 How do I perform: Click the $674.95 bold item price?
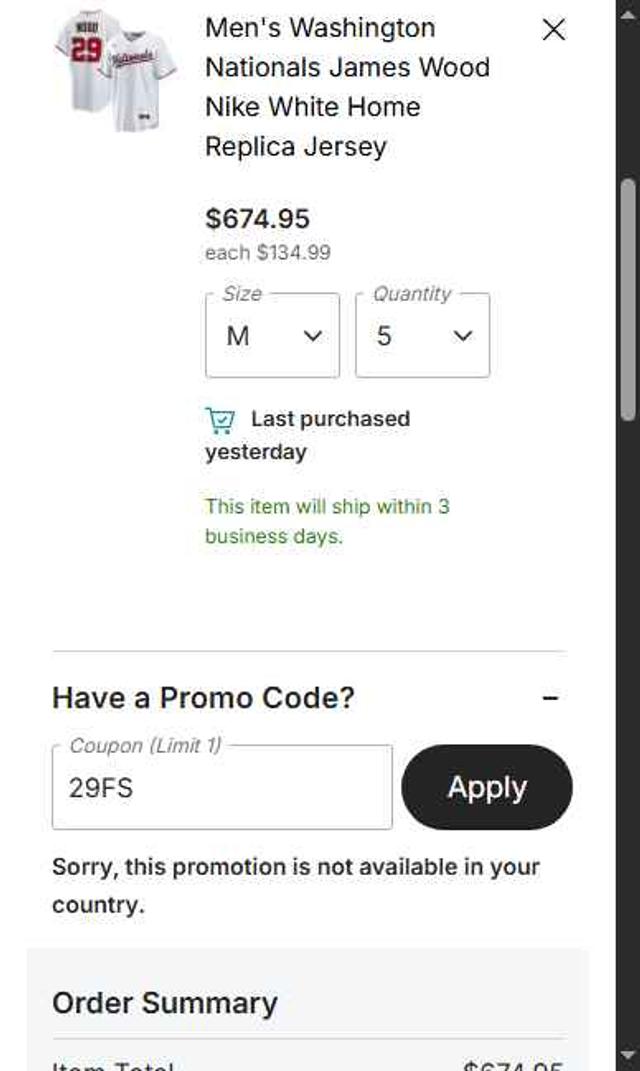pos(257,219)
